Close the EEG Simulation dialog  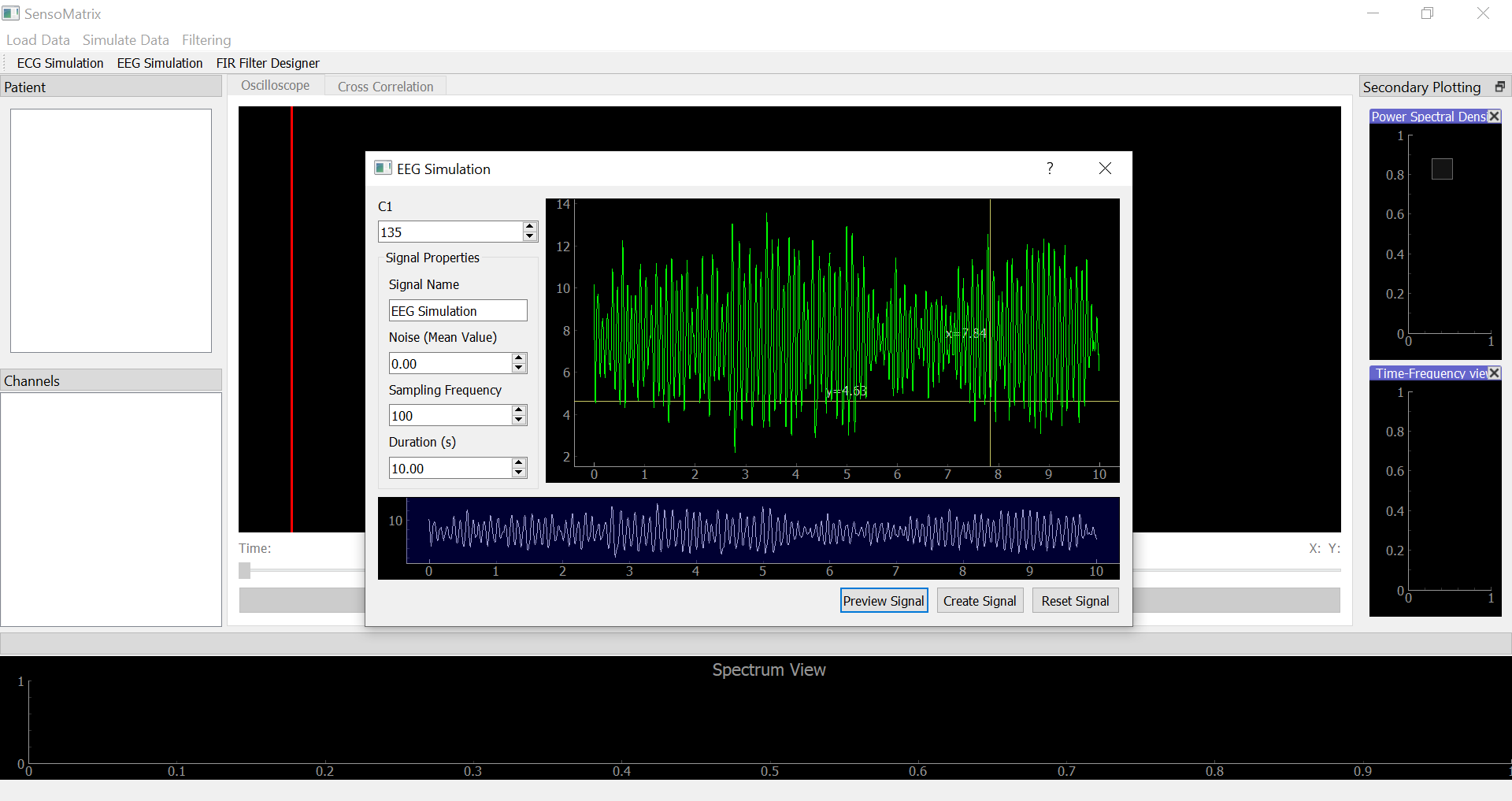[x=1105, y=169]
